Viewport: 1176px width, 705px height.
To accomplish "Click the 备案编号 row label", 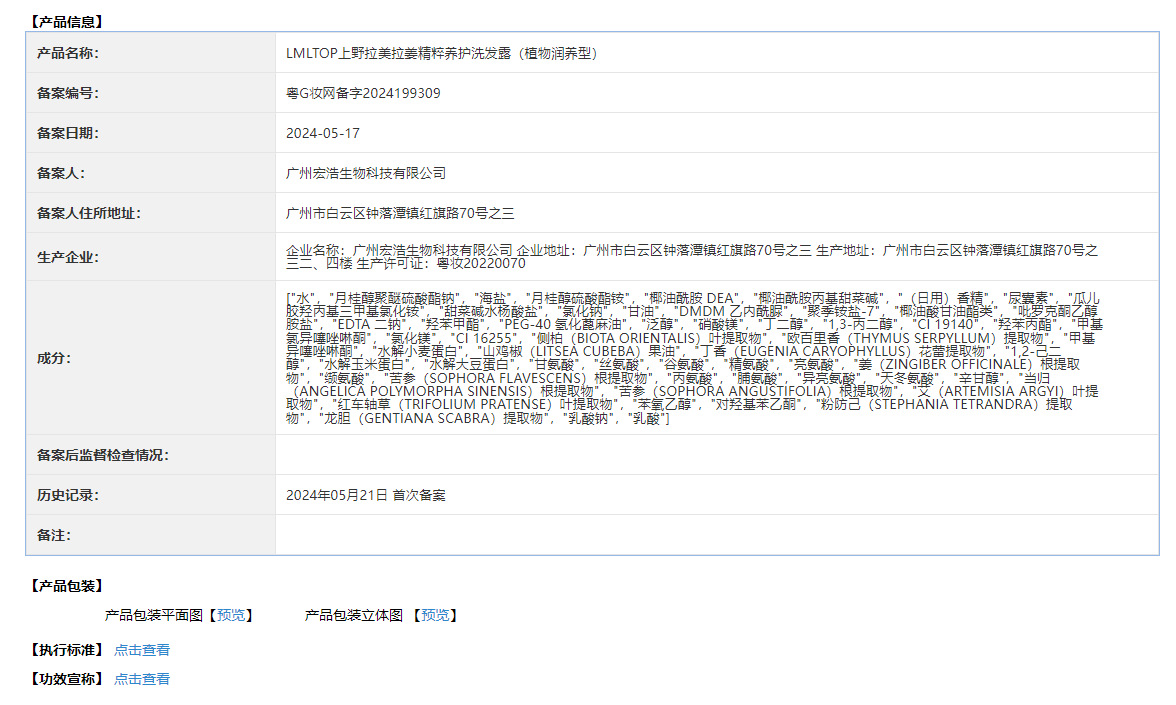I will [x=68, y=93].
